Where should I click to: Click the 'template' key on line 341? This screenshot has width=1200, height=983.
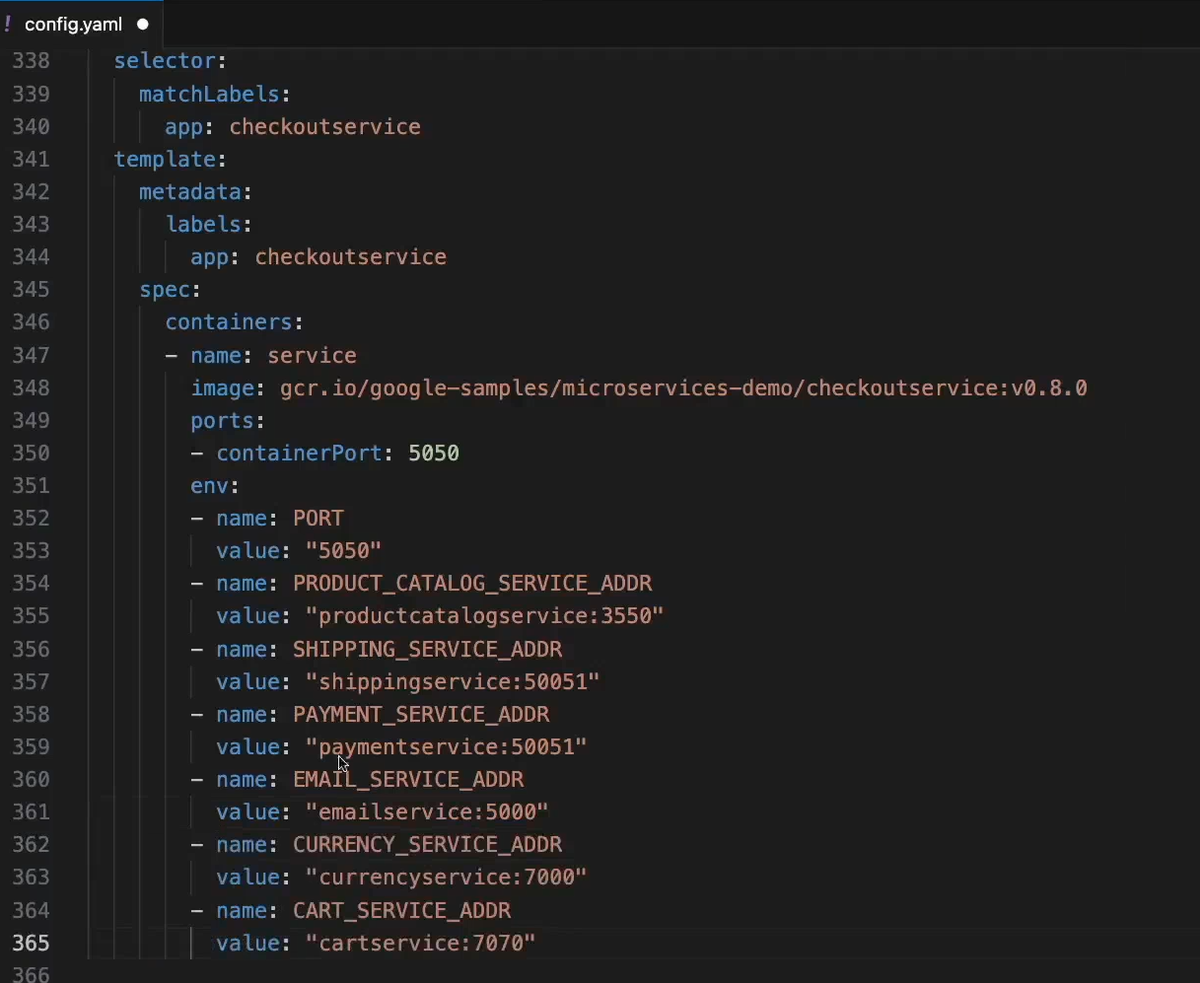pyautogui.click(x=165, y=159)
